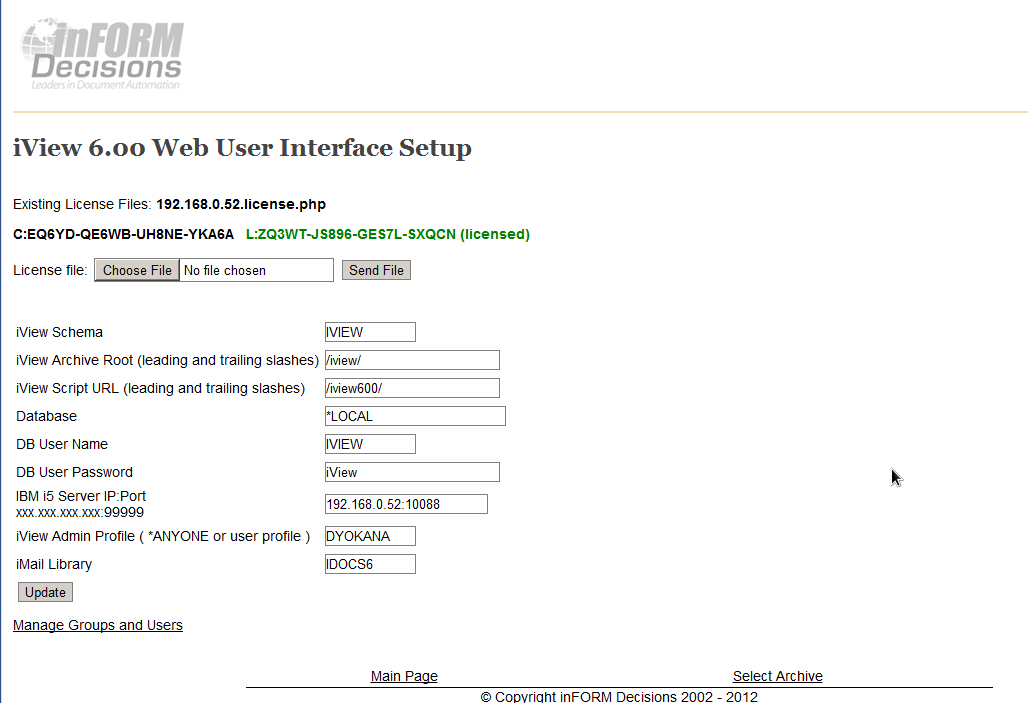Screen dimensions: 1028x703
Task: Click the 'iView Admin Profile' label
Action: 163,536
